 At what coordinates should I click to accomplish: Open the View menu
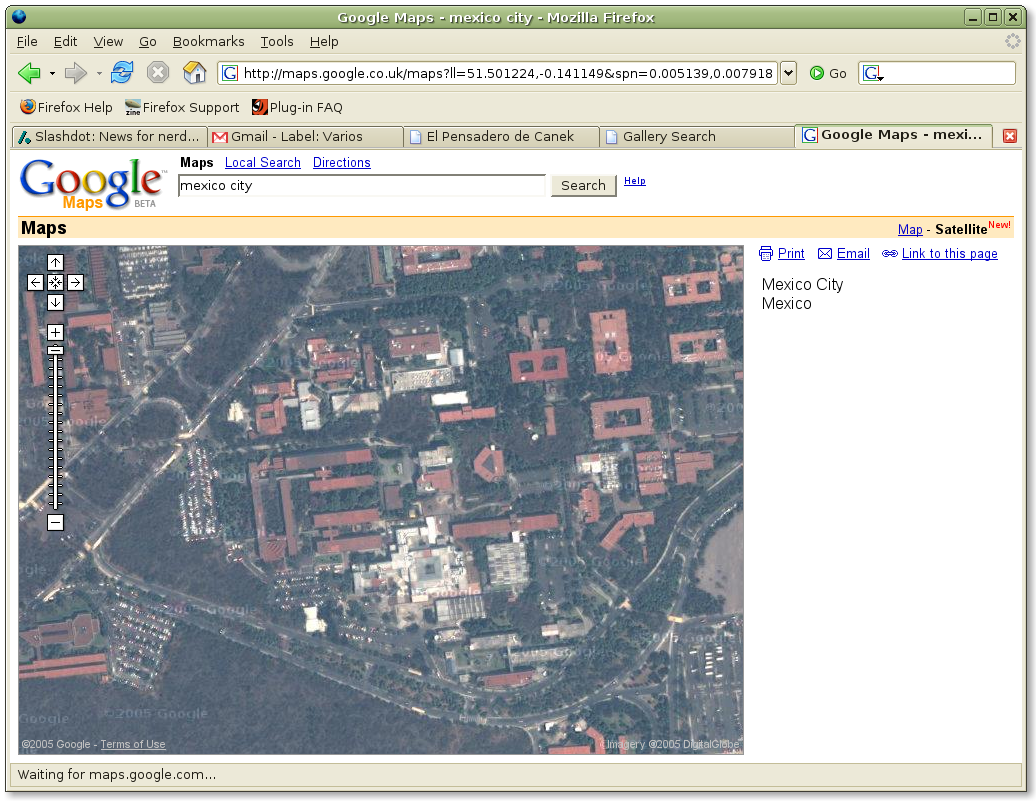point(108,42)
